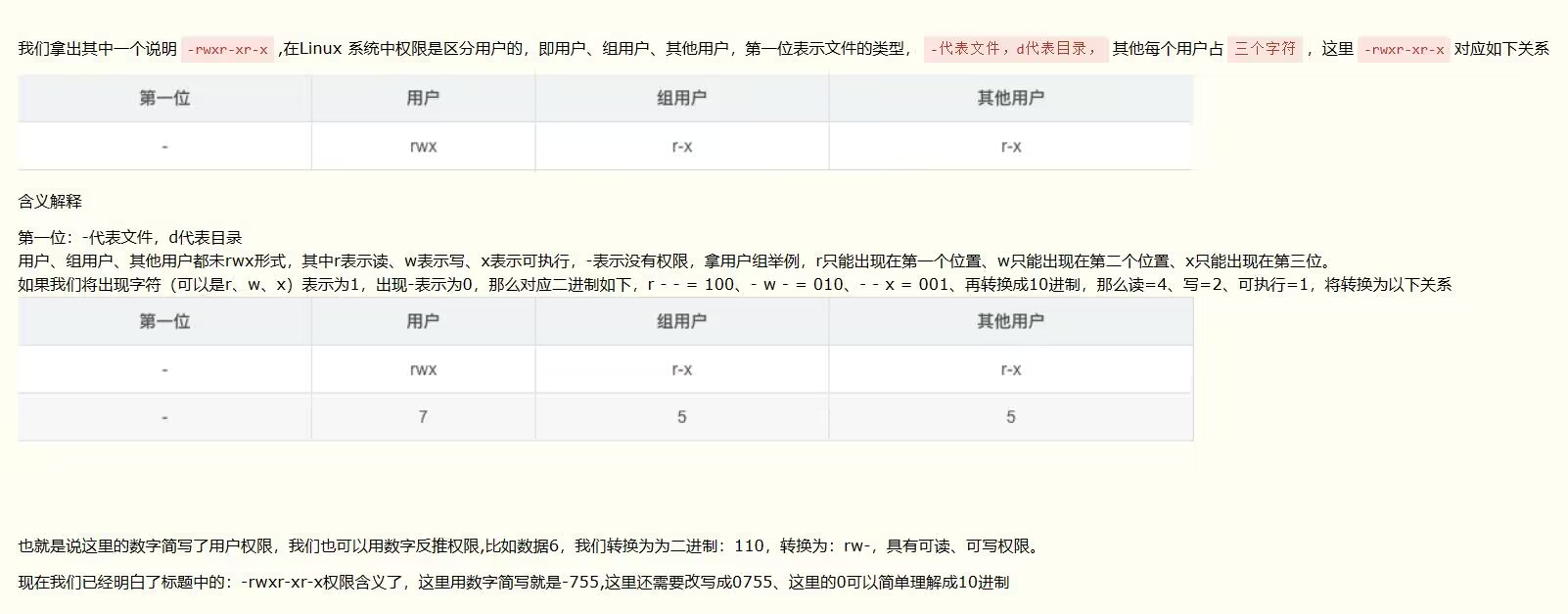Click the "组用户" header in the upper table
The width and height of the screenshot is (1568, 614).
click(x=682, y=98)
